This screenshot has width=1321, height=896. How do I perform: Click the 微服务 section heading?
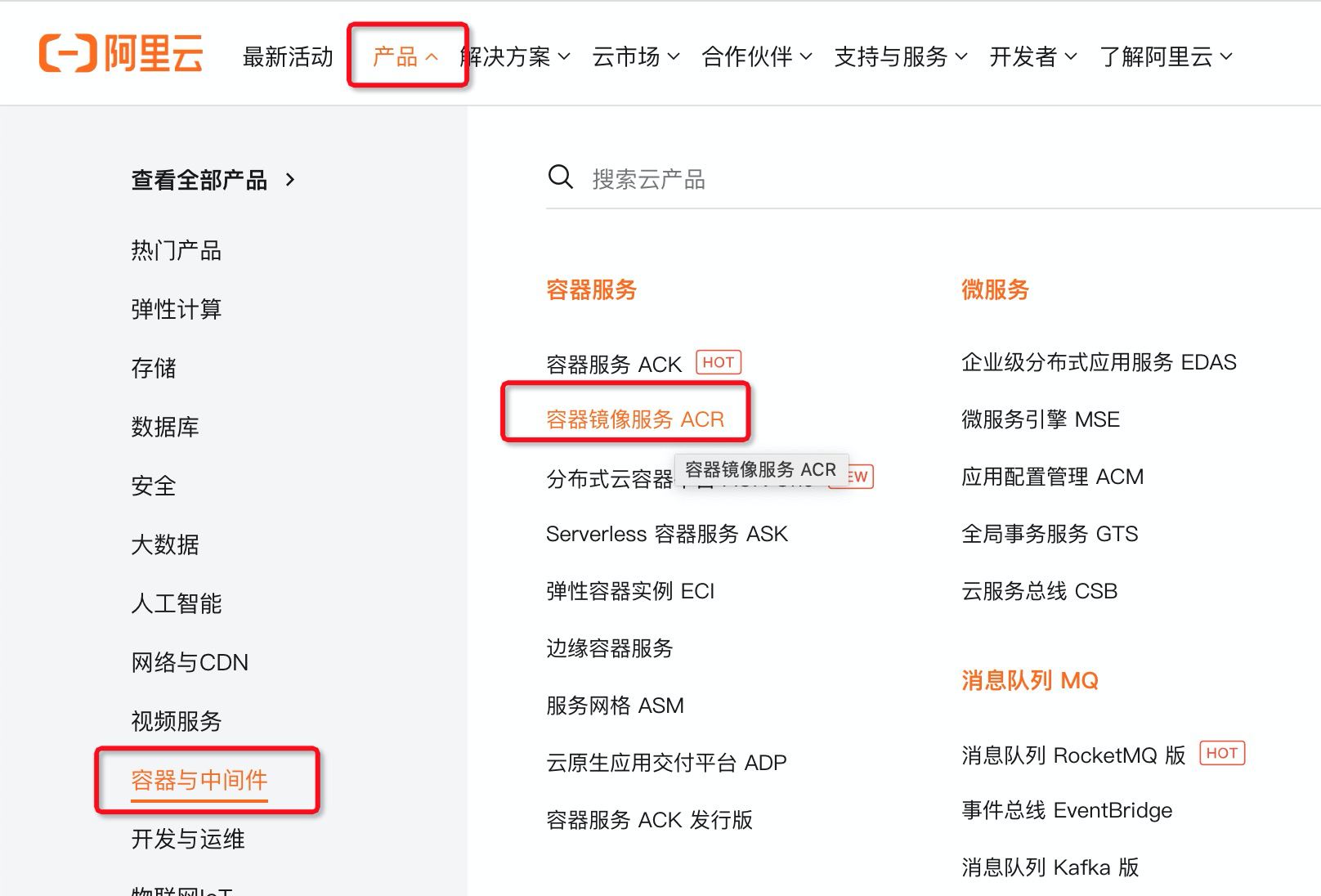tap(995, 289)
